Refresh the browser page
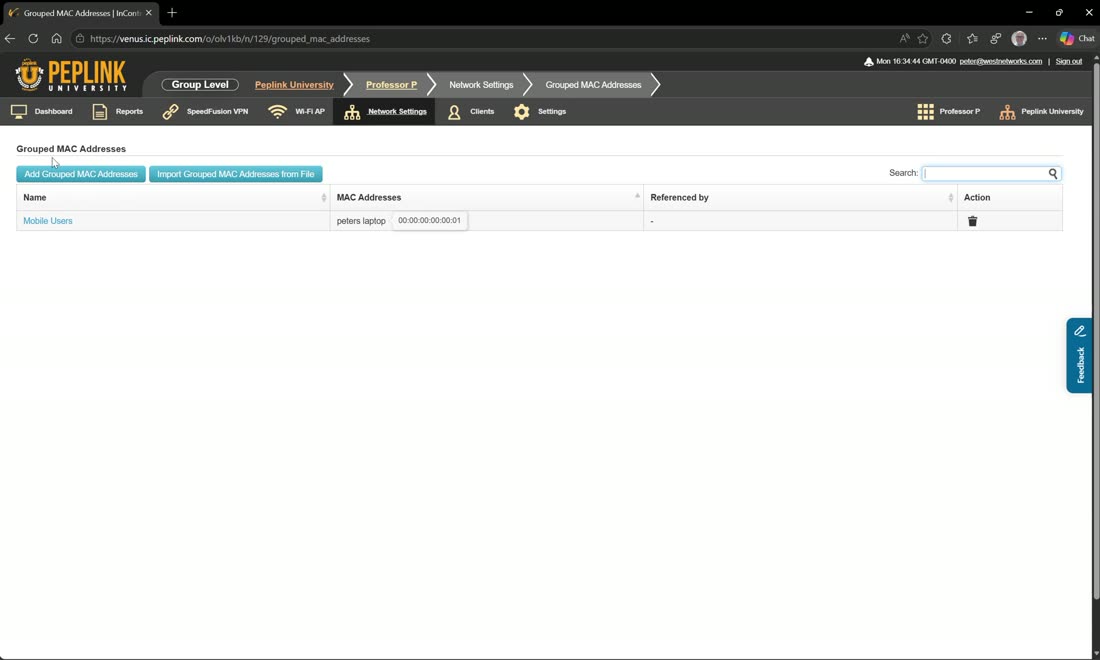The width and height of the screenshot is (1100, 660). click(33, 39)
